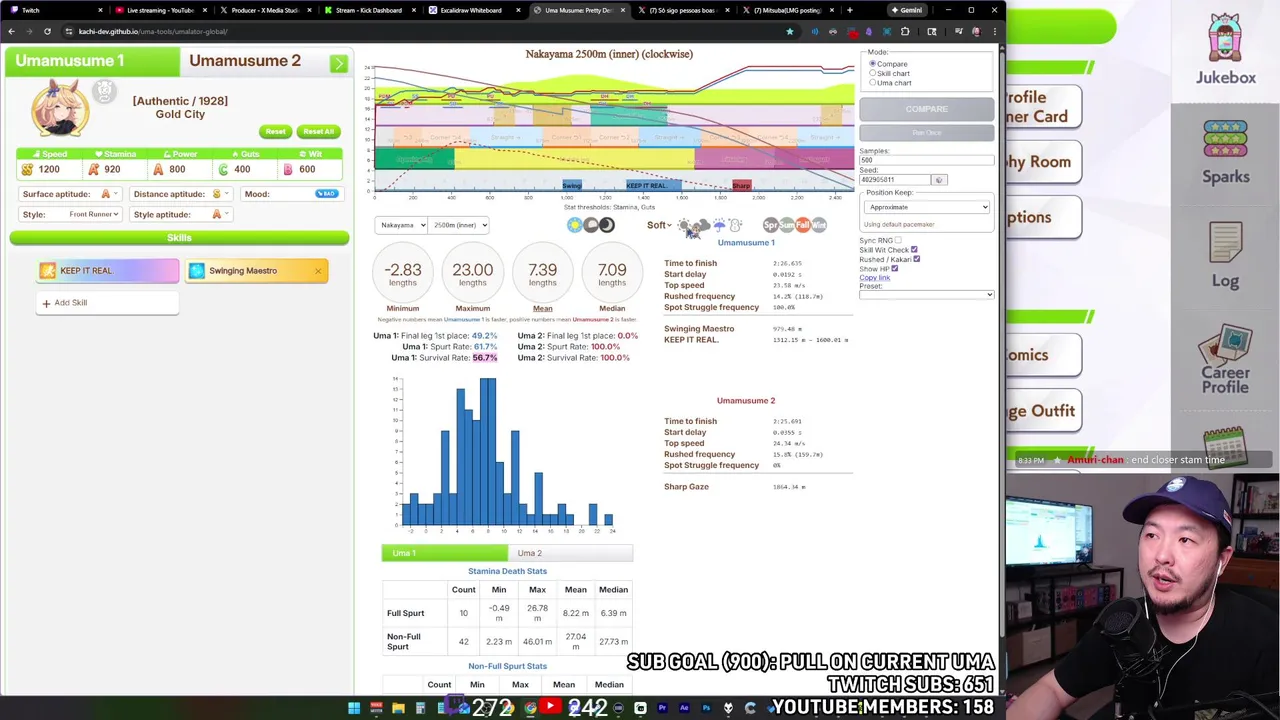Click Speed stat value 1200

coord(49,169)
